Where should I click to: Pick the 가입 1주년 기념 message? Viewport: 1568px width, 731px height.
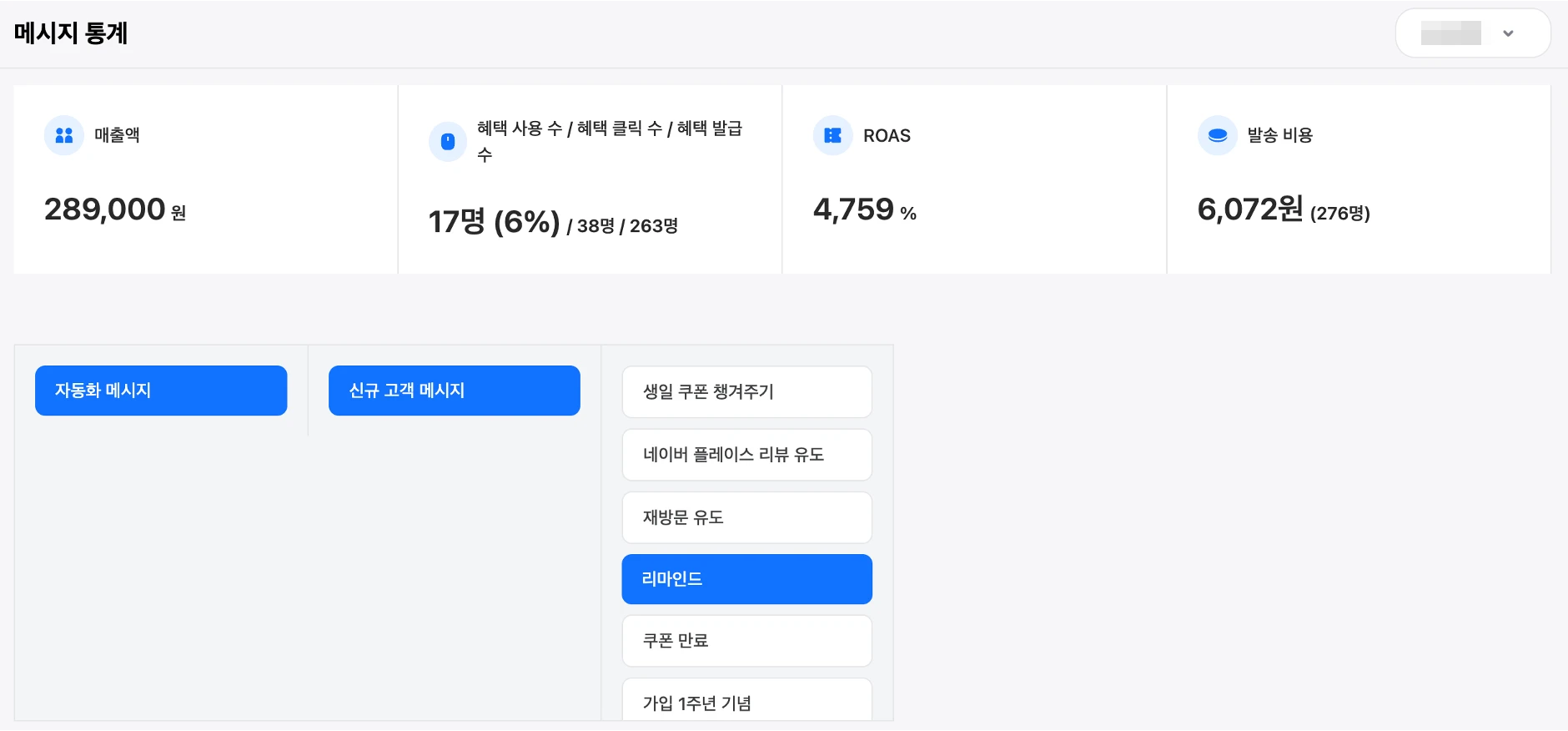click(x=746, y=702)
